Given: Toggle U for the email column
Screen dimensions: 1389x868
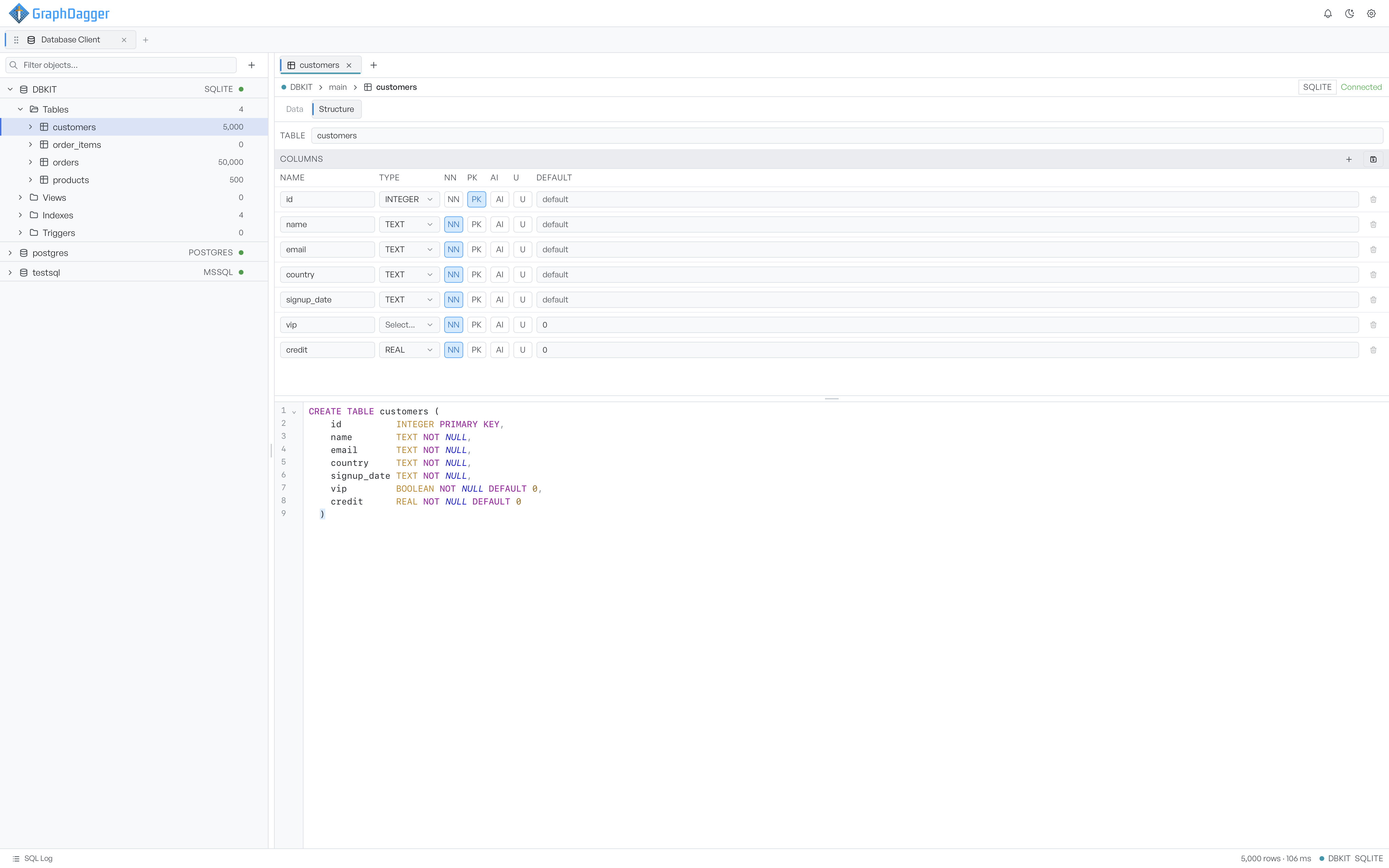Looking at the screenshot, I should point(522,250).
